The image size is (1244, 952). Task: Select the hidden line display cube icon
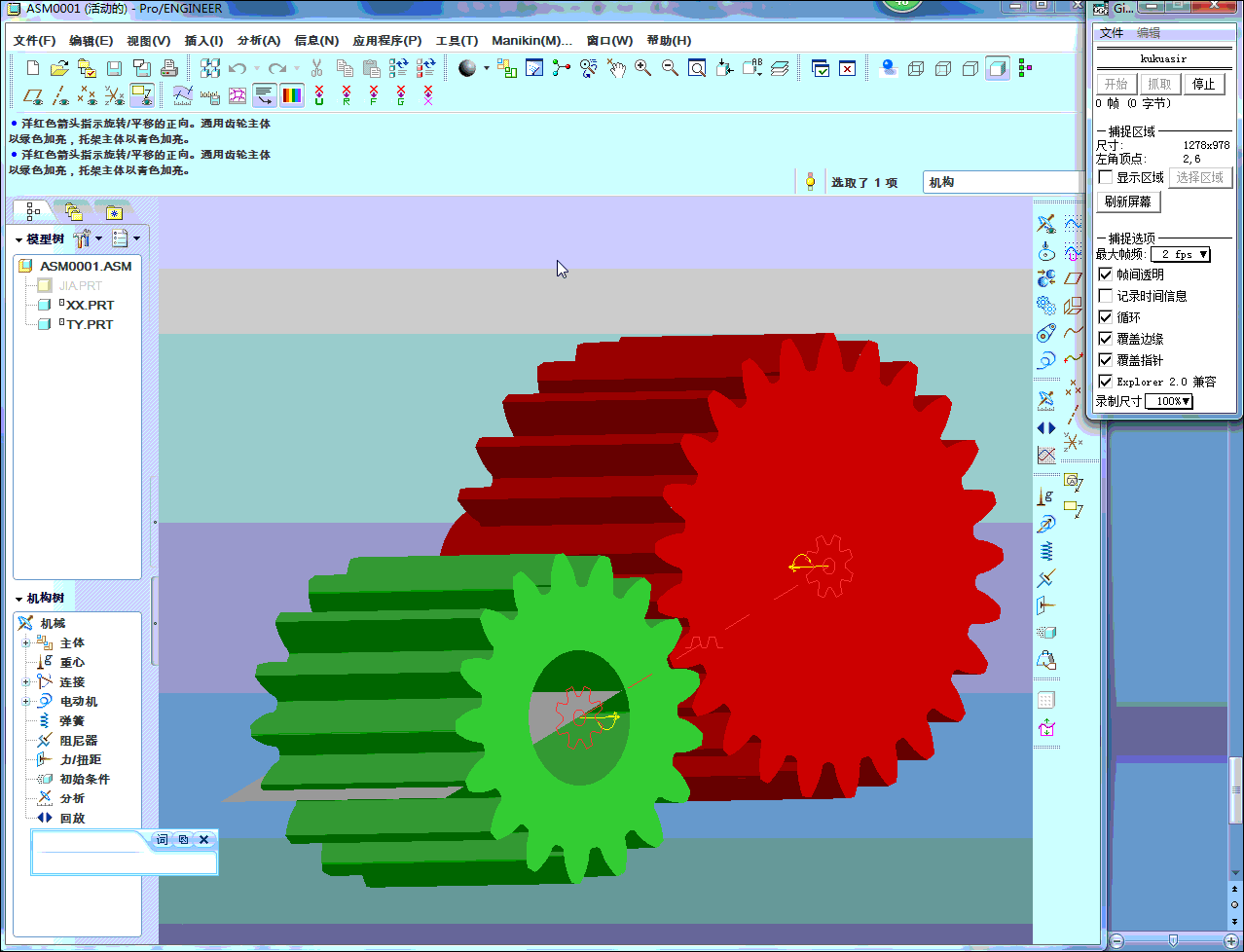tap(943, 68)
